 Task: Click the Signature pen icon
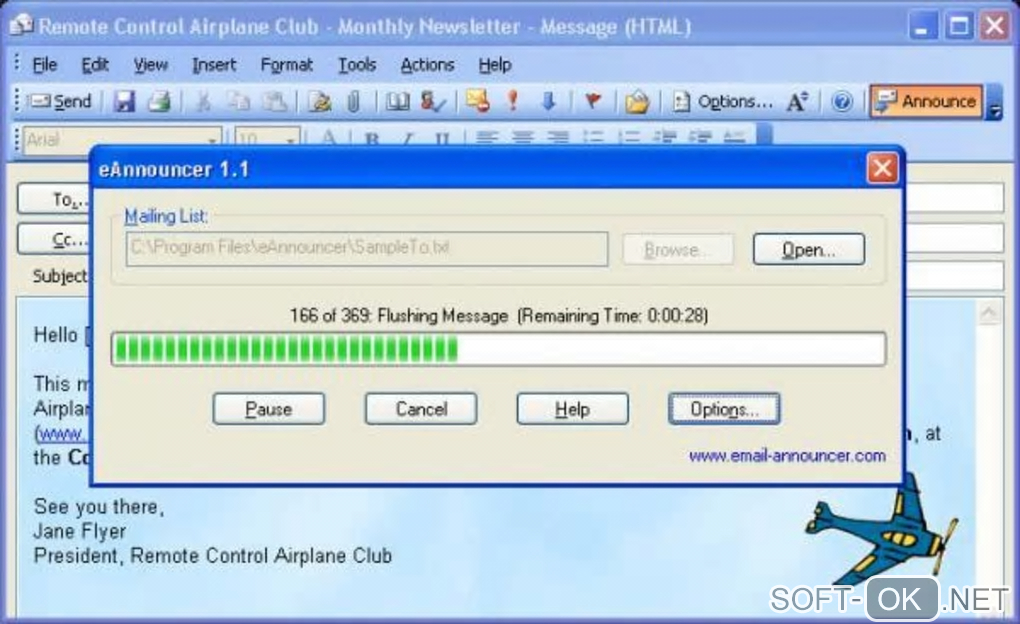point(319,102)
